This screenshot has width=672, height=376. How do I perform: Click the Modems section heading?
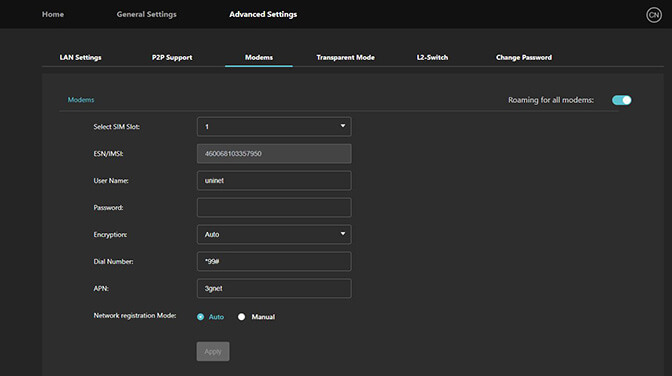[81, 100]
